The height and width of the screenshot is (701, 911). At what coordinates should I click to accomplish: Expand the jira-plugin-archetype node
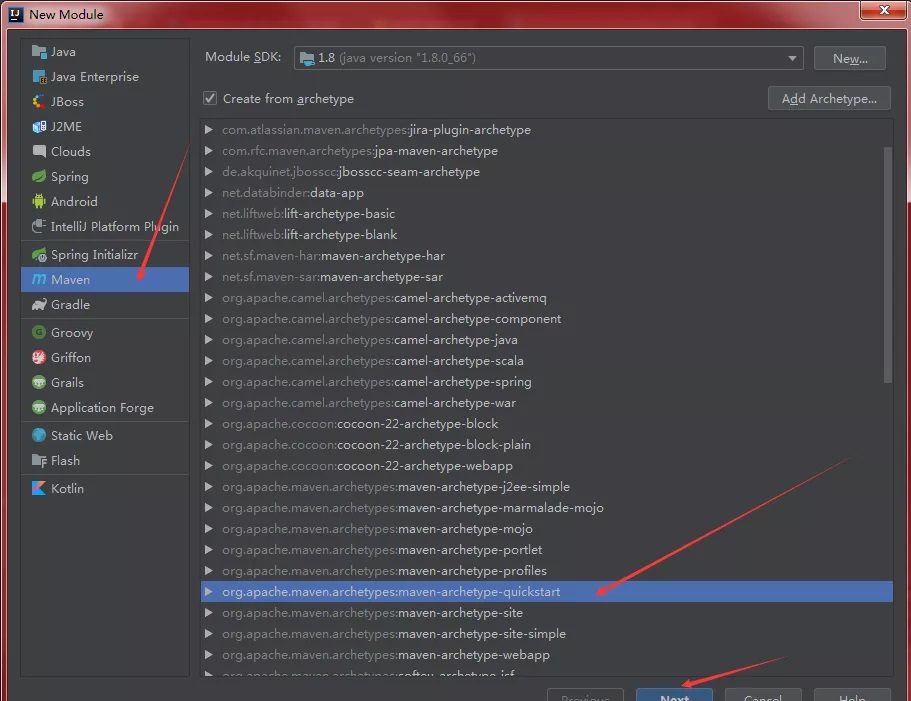click(x=209, y=130)
